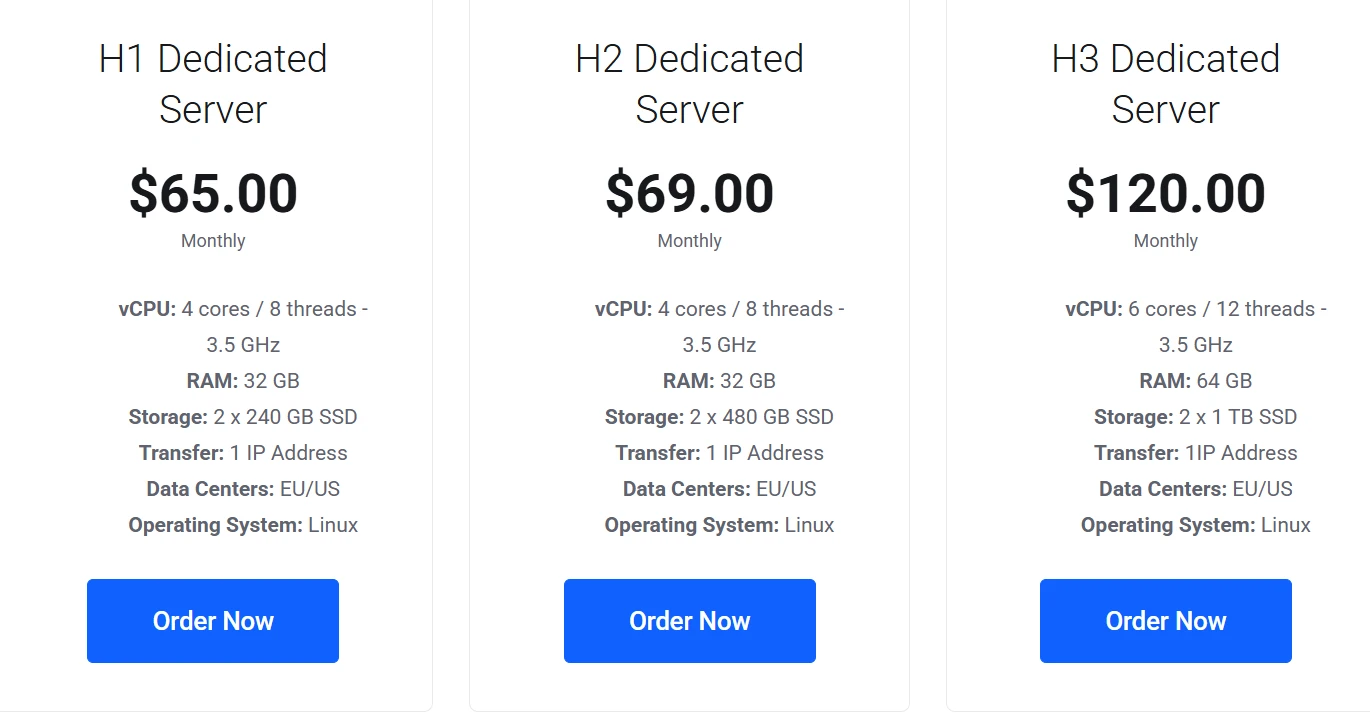Order the H2 Dedicated Server
This screenshot has width=1370, height=714.
[690, 621]
